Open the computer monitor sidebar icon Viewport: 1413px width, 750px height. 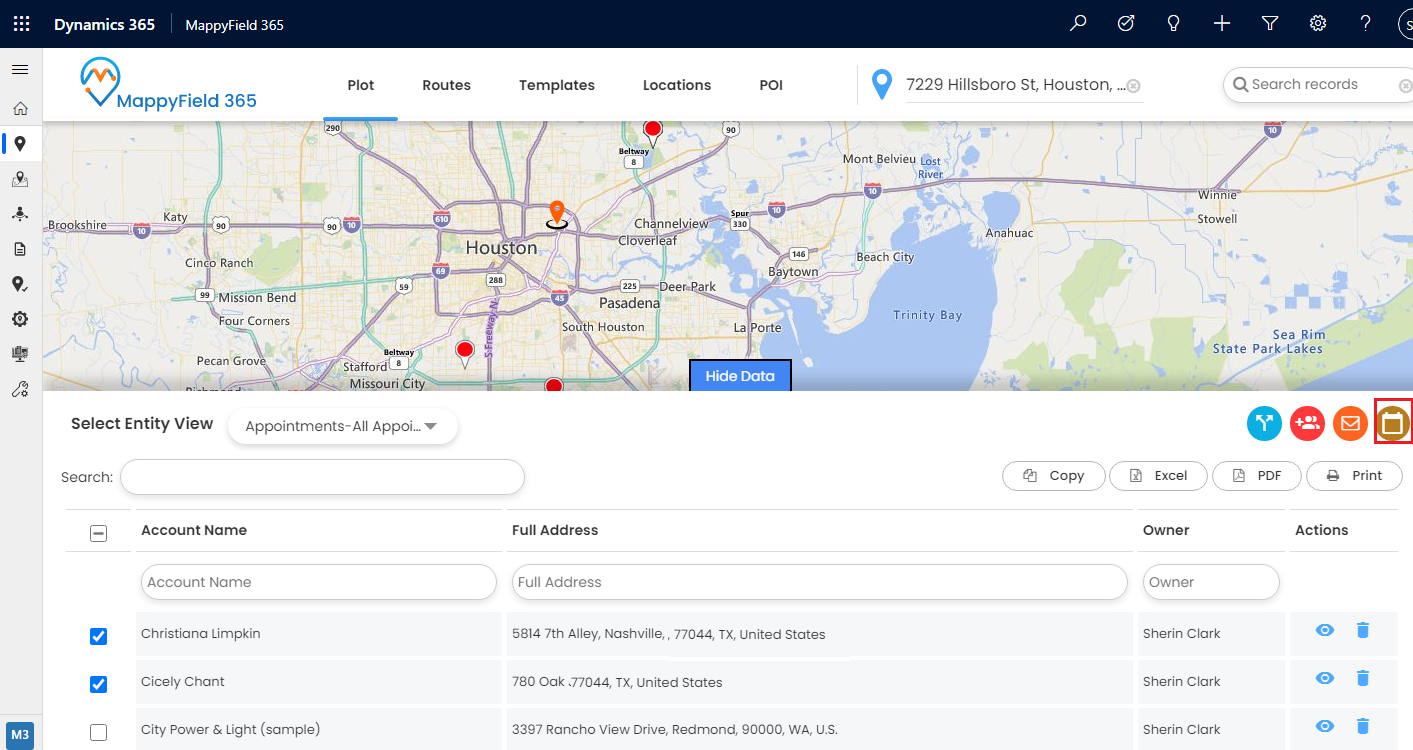pos(20,354)
